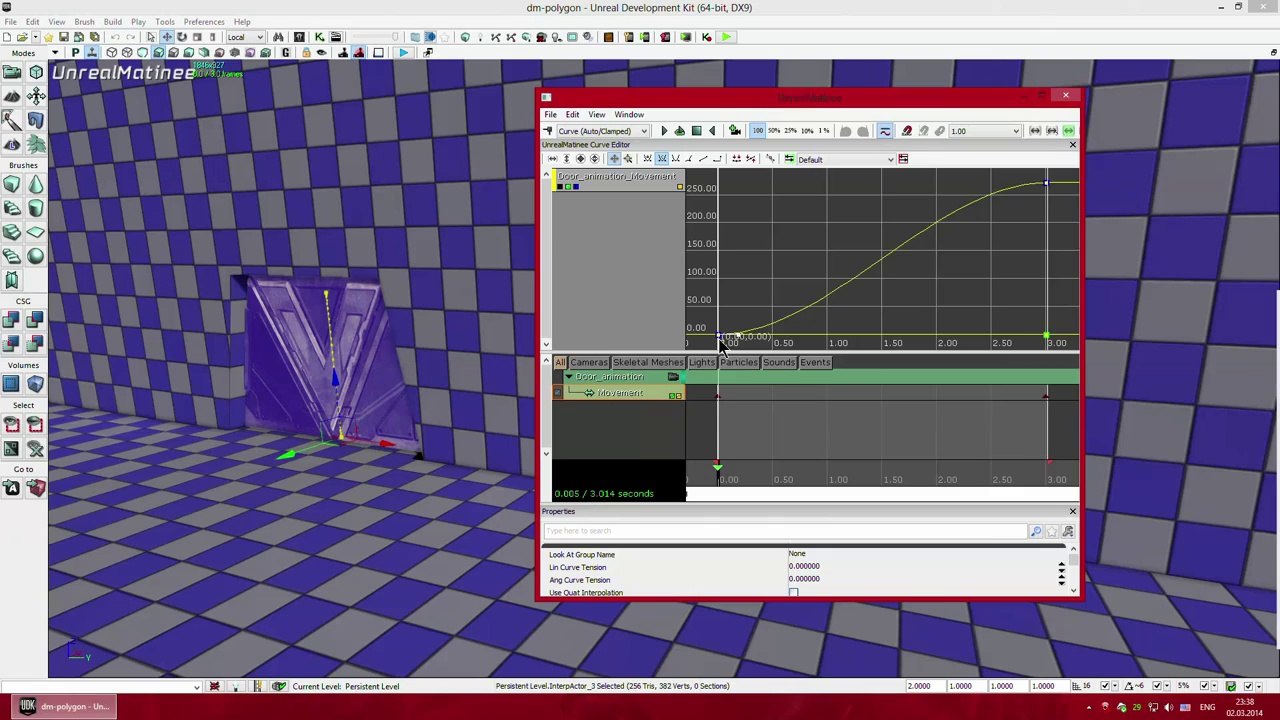1280x720 pixels.
Task: Click the properties search magnifier icon
Action: [x=1036, y=531]
